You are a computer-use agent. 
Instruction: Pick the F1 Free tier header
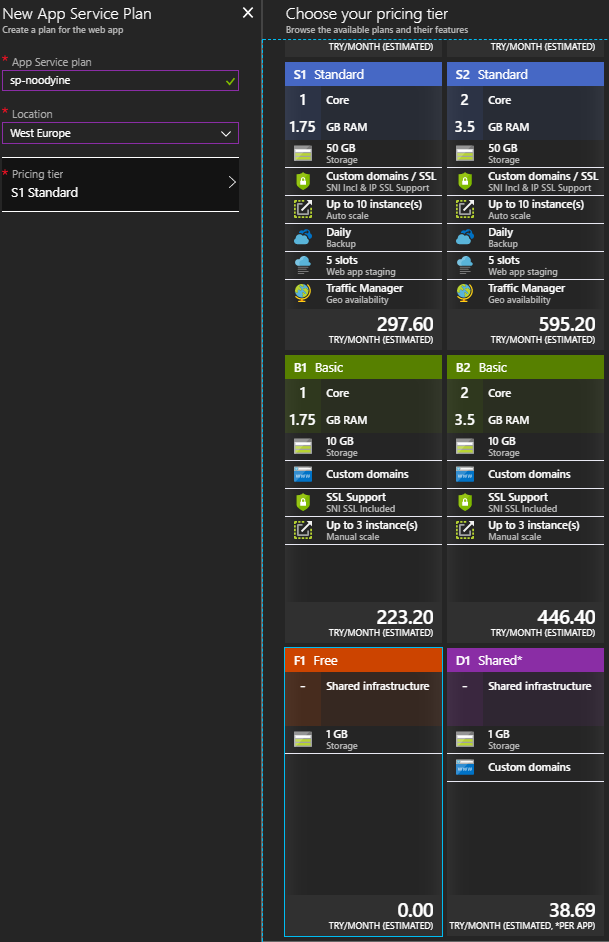[x=363, y=660]
